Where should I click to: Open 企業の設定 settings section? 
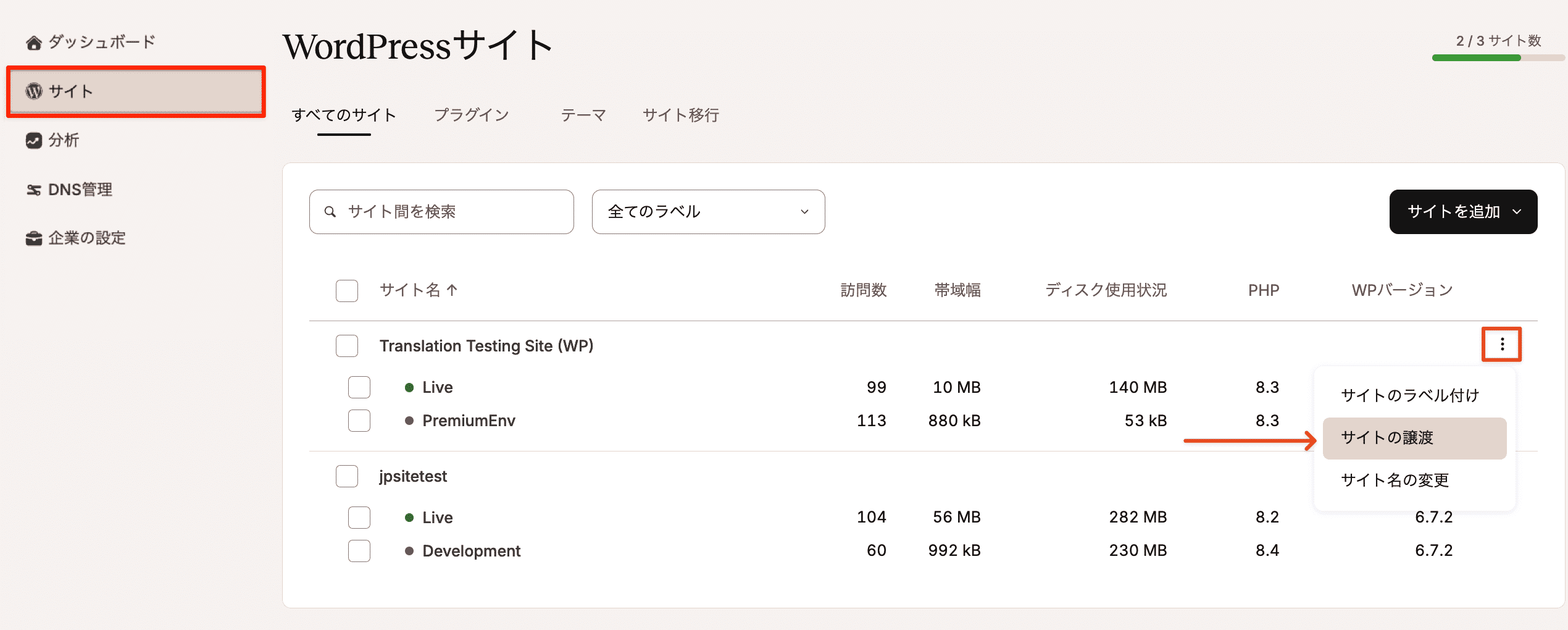(x=34, y=237)
